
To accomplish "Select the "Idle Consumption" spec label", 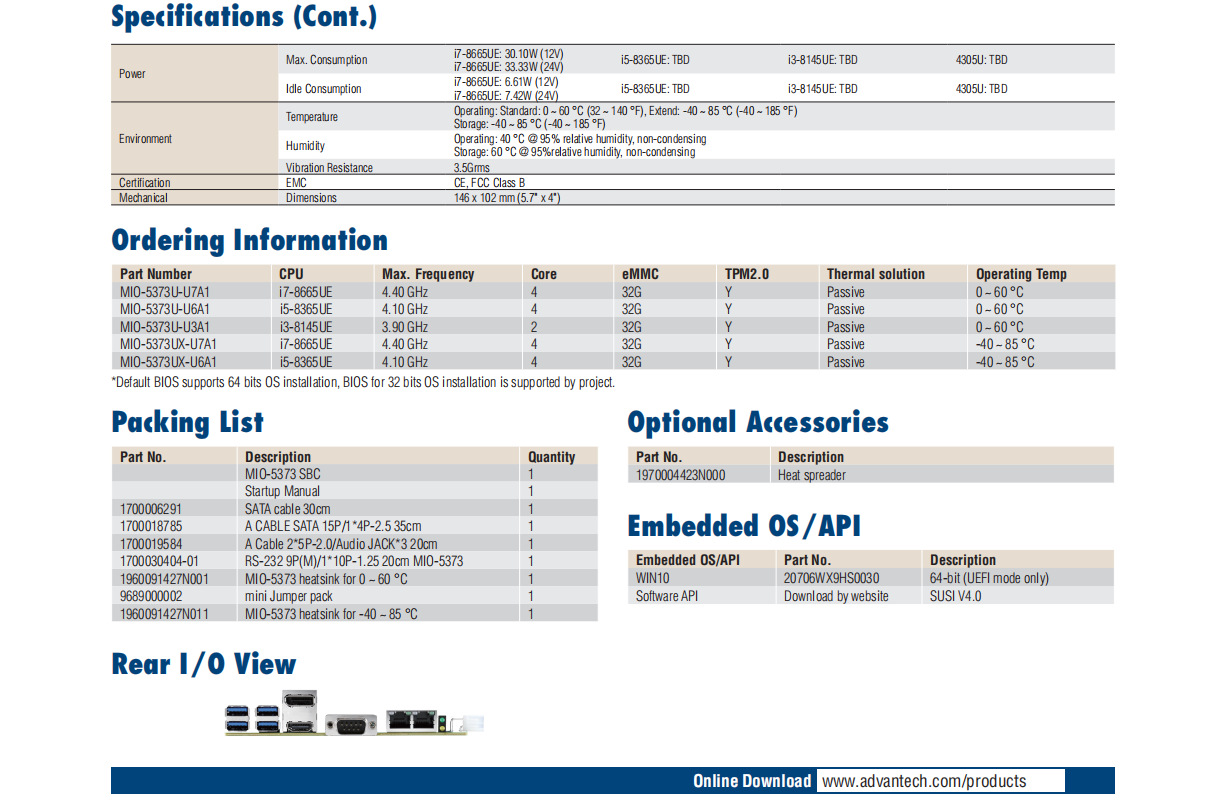I will tap(323, 89).
